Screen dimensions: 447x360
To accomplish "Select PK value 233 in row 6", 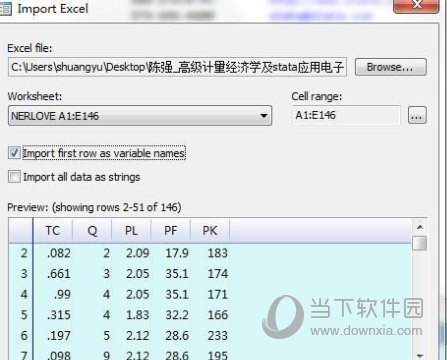I will pyautogui.click(x=218, y=335).
